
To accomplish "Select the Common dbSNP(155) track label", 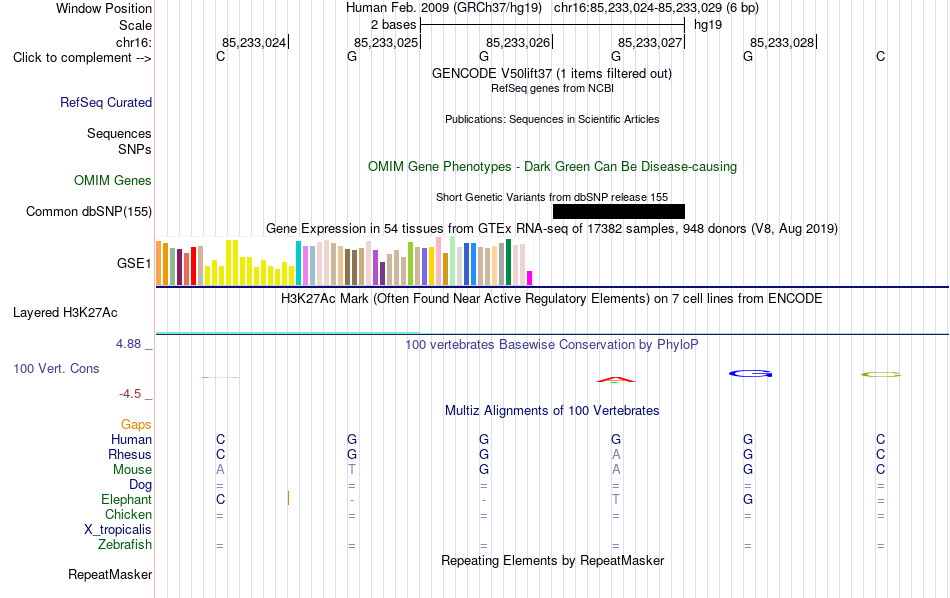I will [88, 211].
